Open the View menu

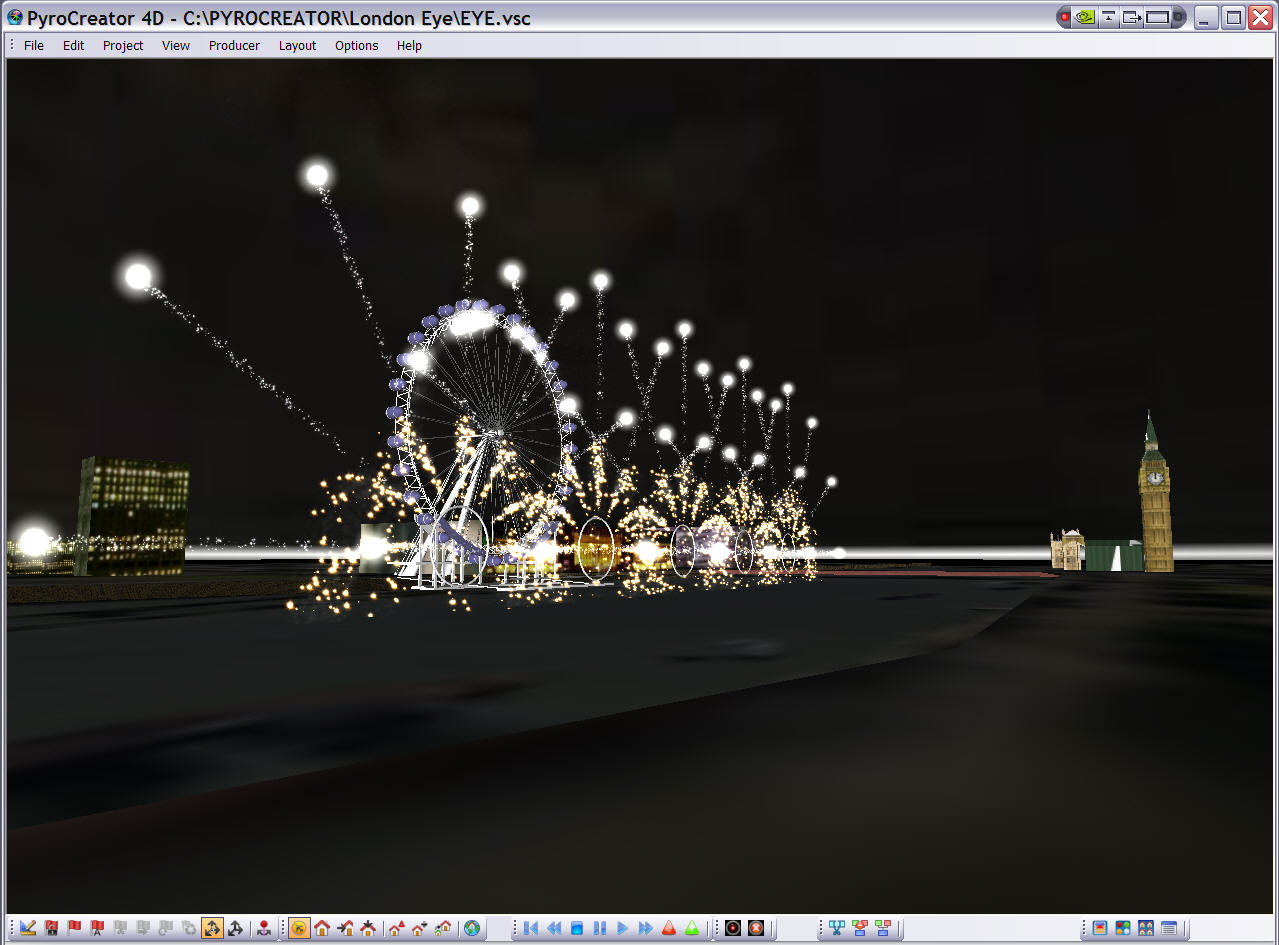pos(176,45)
